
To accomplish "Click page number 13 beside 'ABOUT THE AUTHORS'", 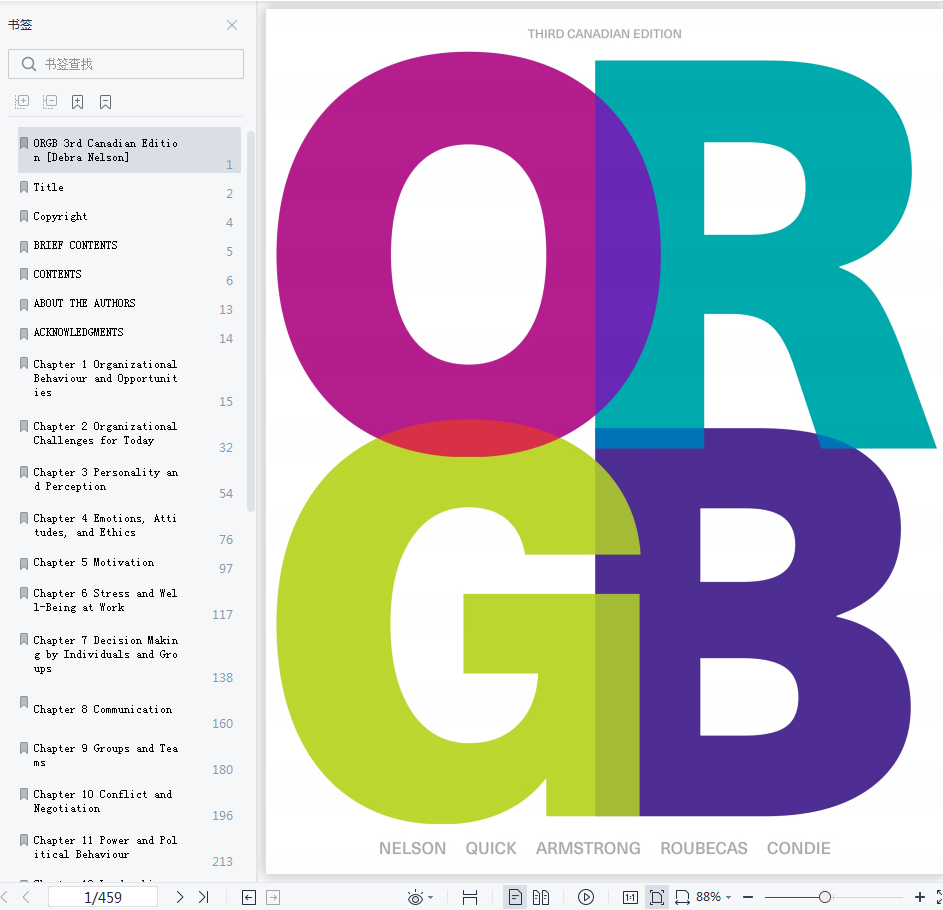I will [x=226, y=310].
